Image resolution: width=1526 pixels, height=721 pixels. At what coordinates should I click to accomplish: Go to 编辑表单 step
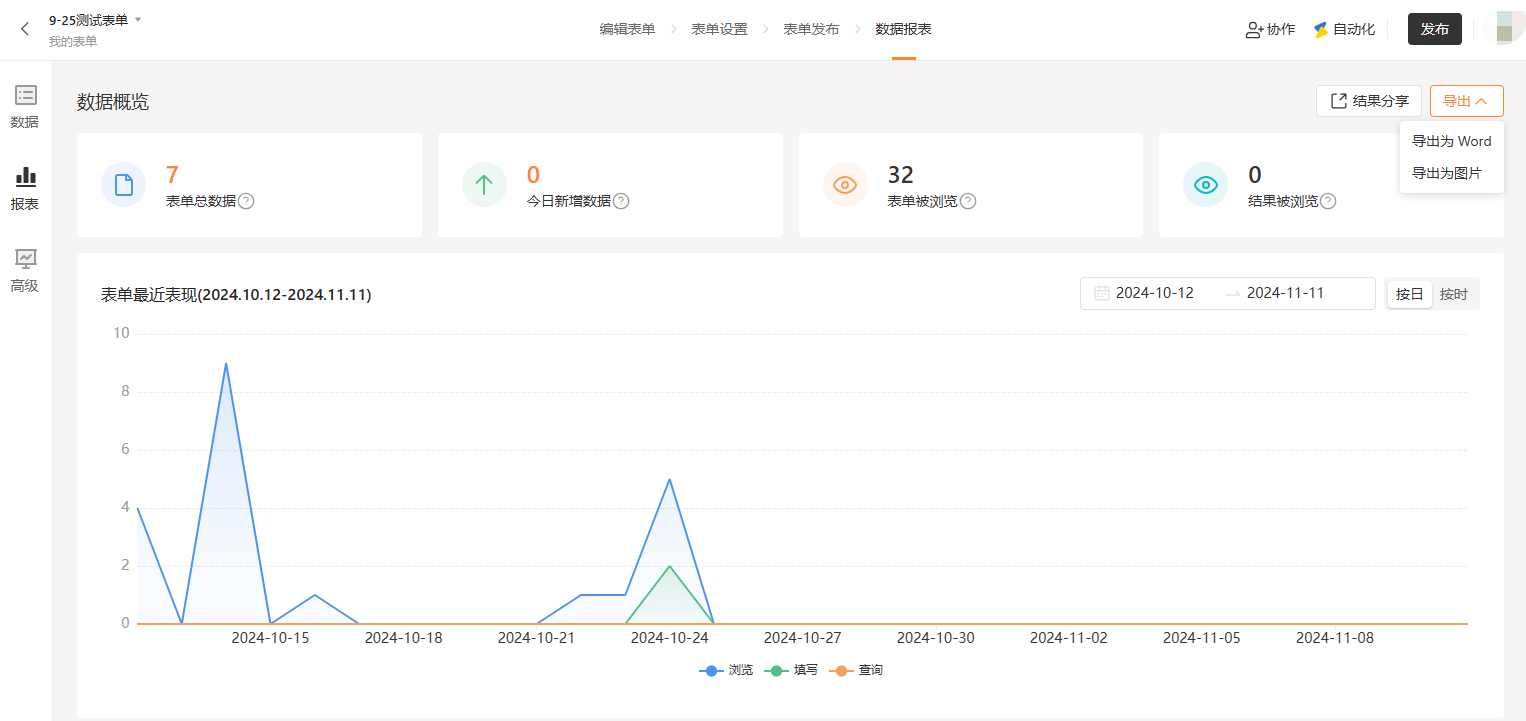coord(627,29)
